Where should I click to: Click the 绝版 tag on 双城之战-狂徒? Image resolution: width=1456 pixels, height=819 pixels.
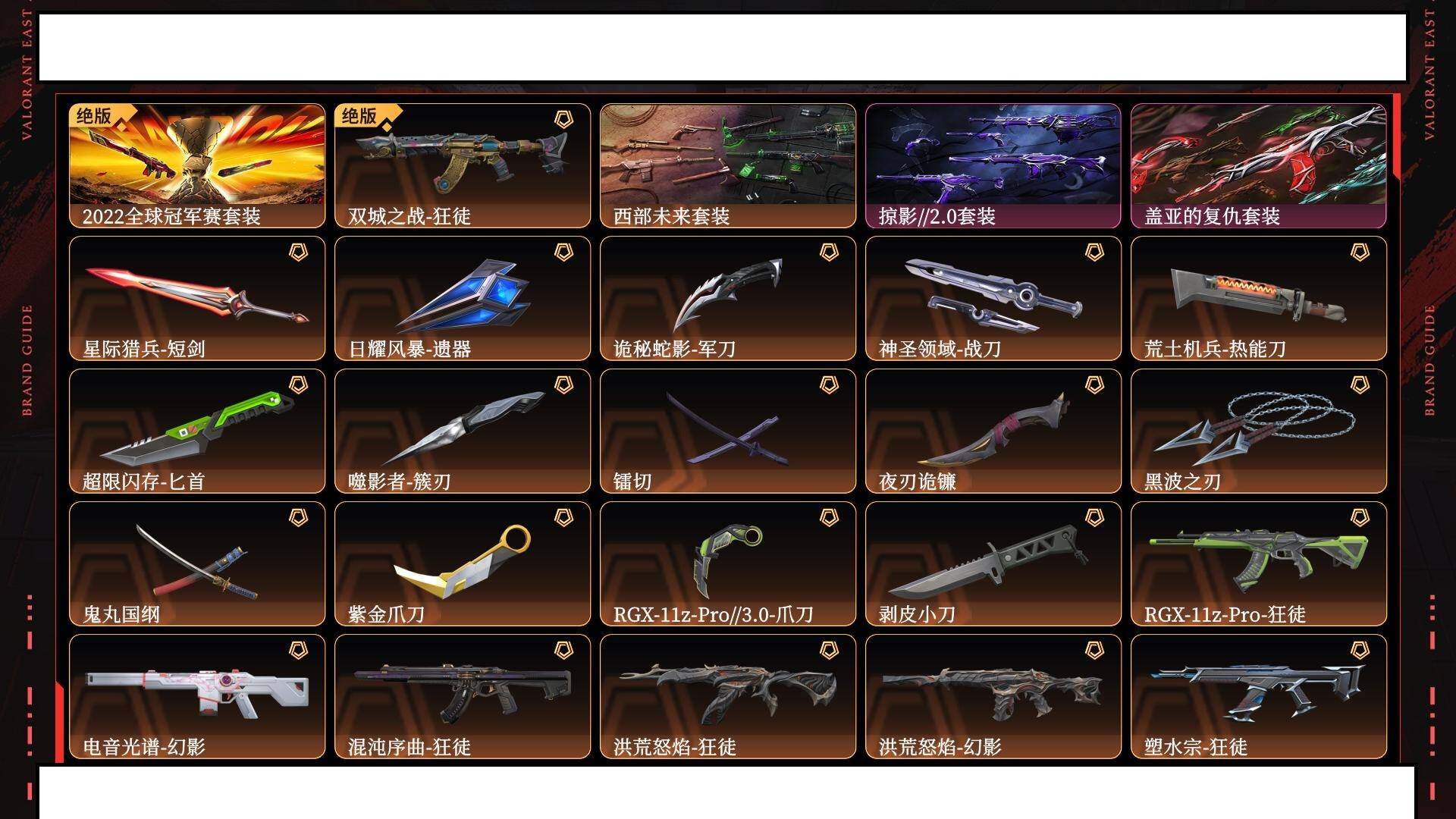pyautogui.click(x=359, y=116)
